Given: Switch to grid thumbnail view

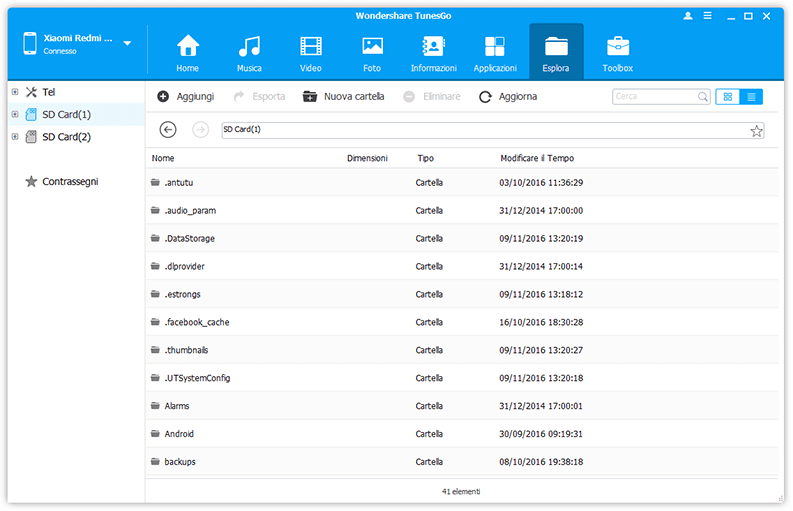Looking at the screenshot, I should tap(727, 97).
